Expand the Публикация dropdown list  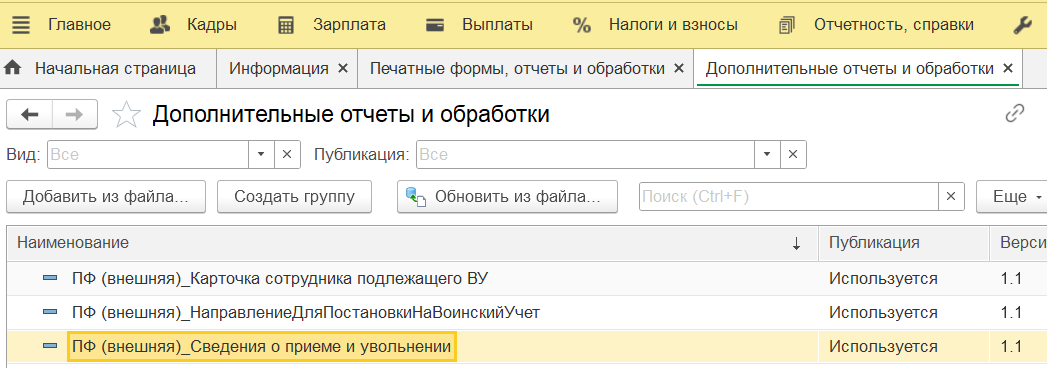(767, 154)
